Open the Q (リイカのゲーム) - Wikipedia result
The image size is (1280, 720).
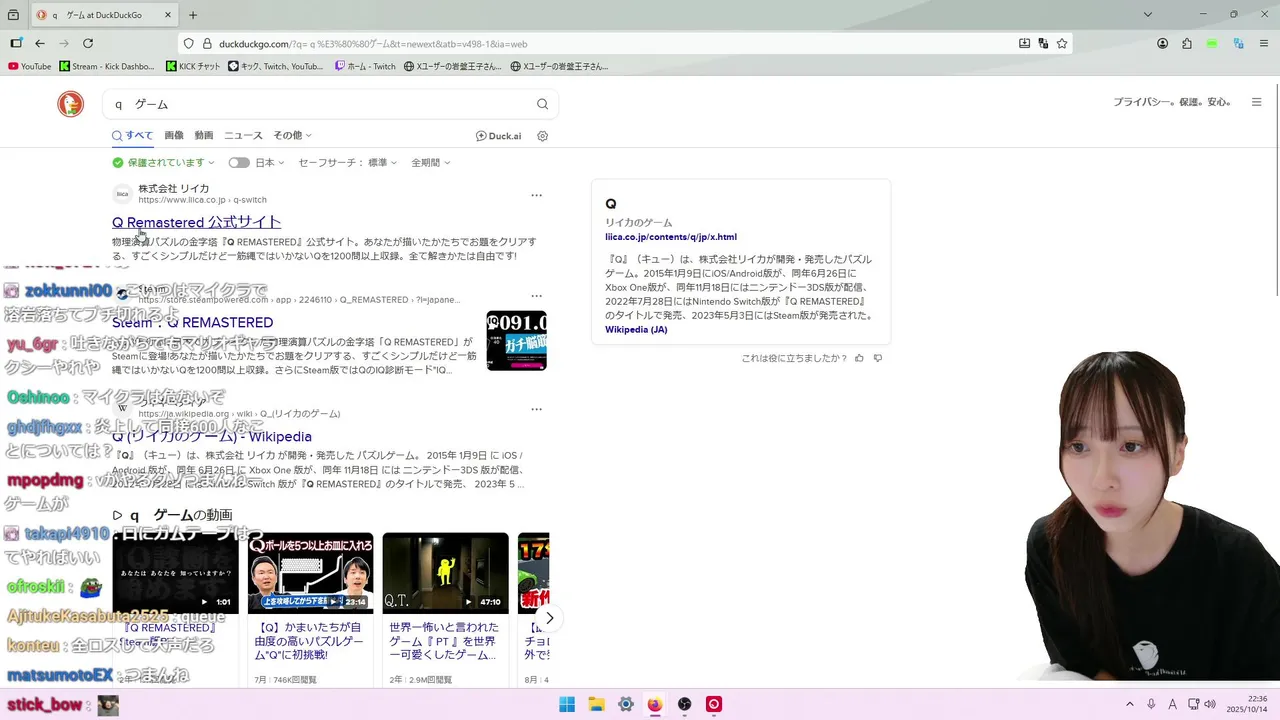tap(212, 437)
